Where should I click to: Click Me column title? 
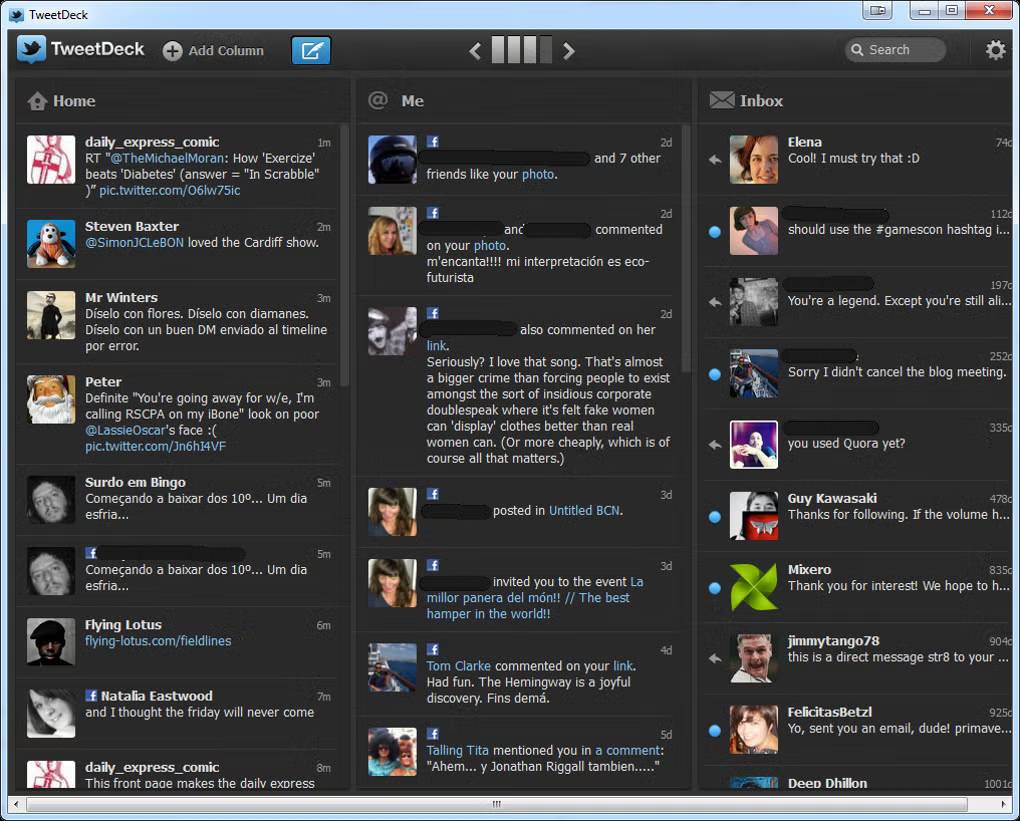[x=412, y=101]
